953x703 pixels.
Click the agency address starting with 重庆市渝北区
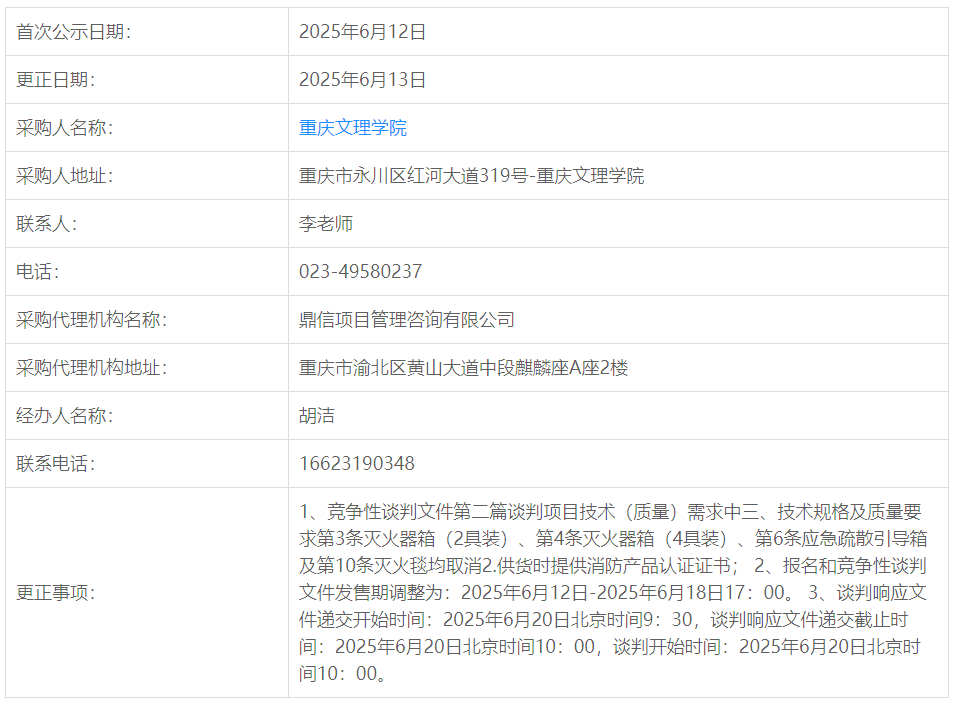click(x=463, y=368)
